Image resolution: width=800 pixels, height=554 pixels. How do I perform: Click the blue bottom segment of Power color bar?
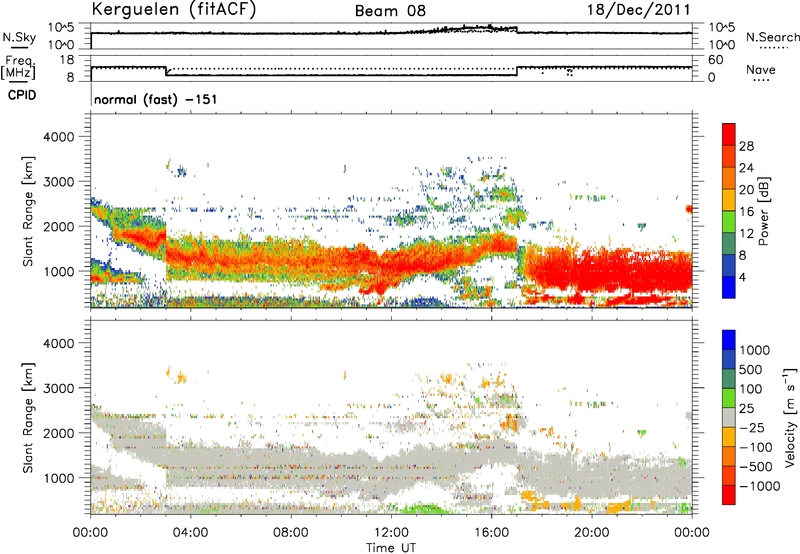[729, 287]
